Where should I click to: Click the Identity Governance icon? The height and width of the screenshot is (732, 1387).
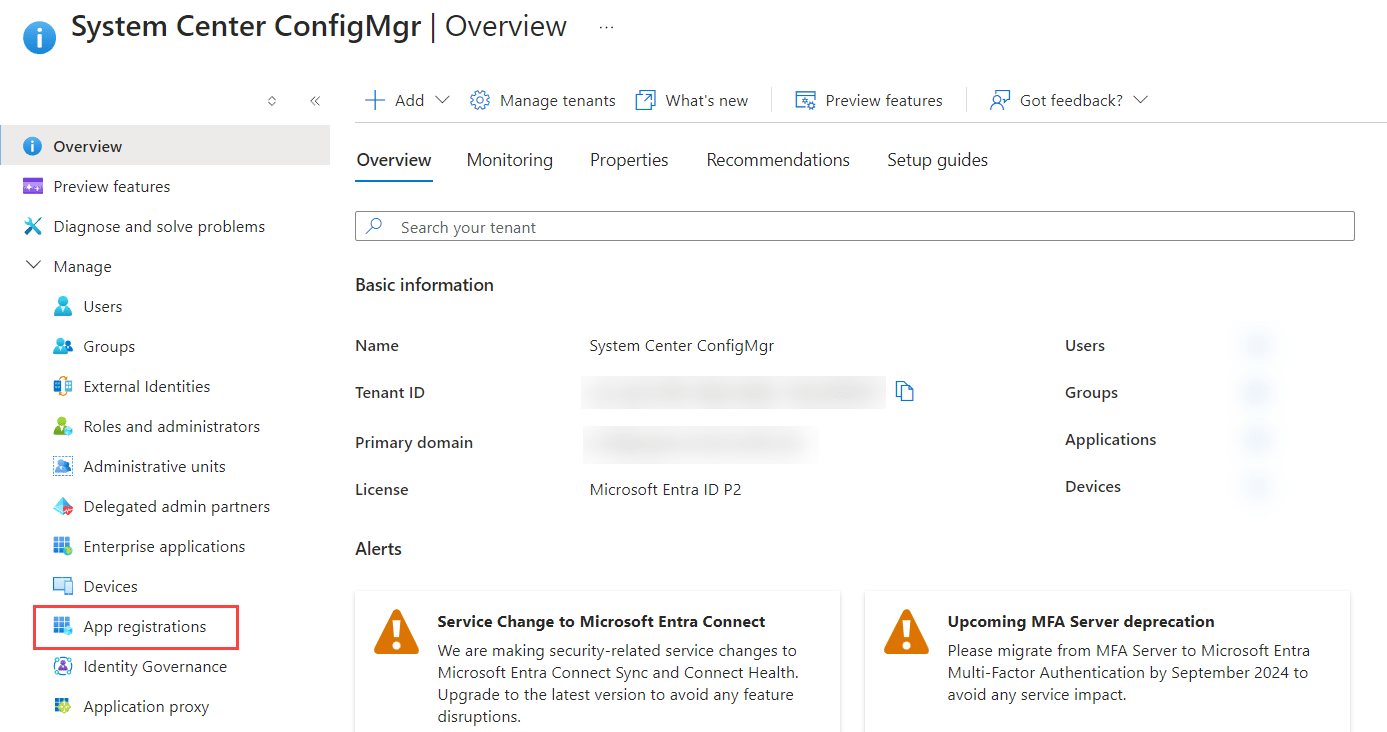(x=63, y=666)
